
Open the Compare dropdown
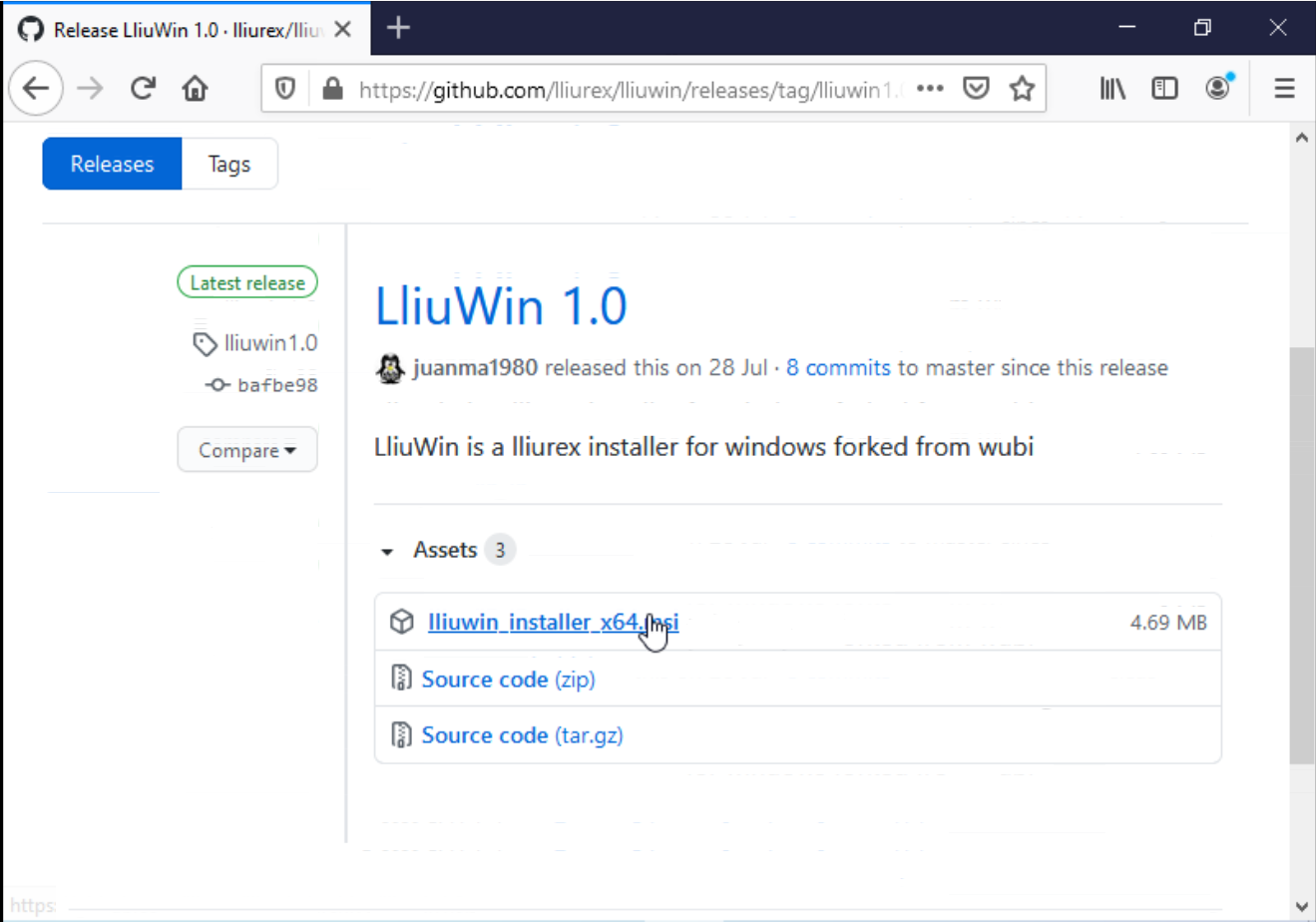click(247, 450)
